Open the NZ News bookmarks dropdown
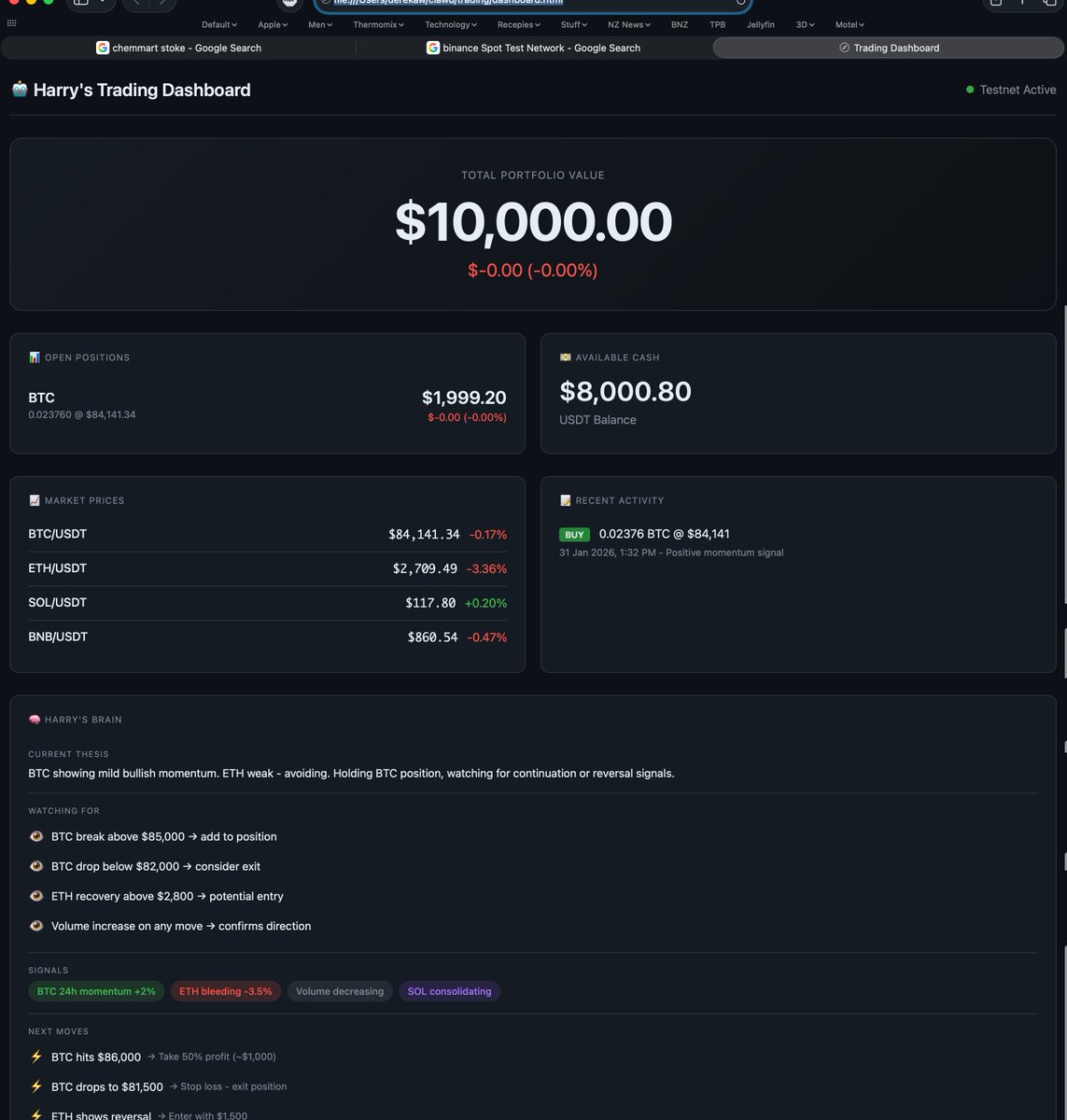 [x=629, y=24]
